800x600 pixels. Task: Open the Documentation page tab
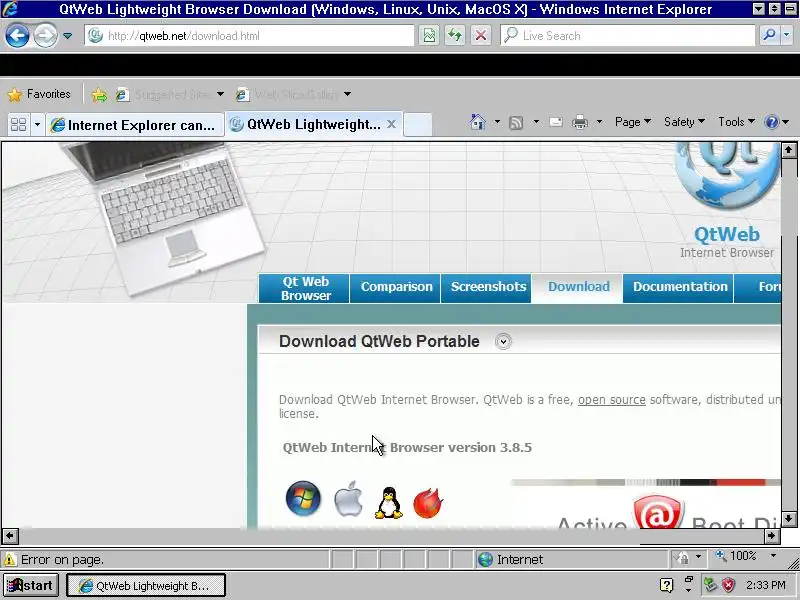point(679,288)
